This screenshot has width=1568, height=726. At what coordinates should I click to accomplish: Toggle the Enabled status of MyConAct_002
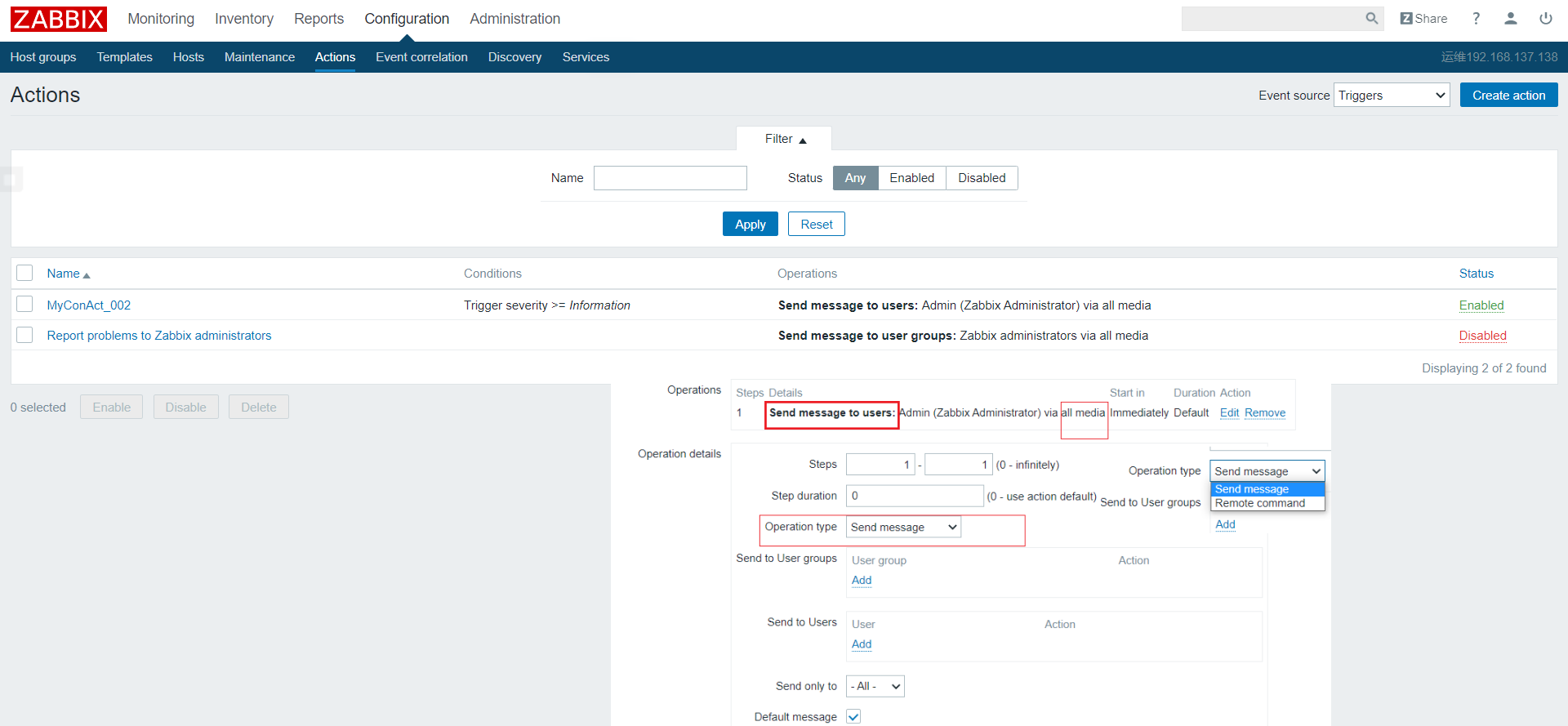tap(1481, 305)
